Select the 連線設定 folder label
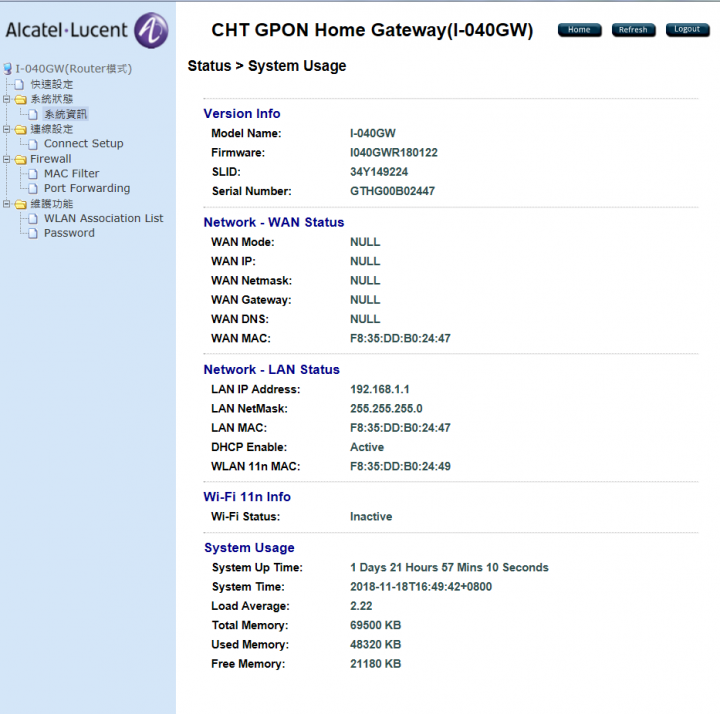Viewport: 720px width, 714px height. pyautogui.click(x=51, y=129)
